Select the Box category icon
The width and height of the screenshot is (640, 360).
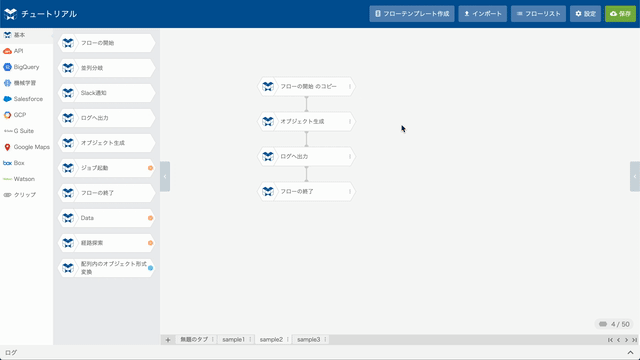pyautogui.click(x=7, y=163)
